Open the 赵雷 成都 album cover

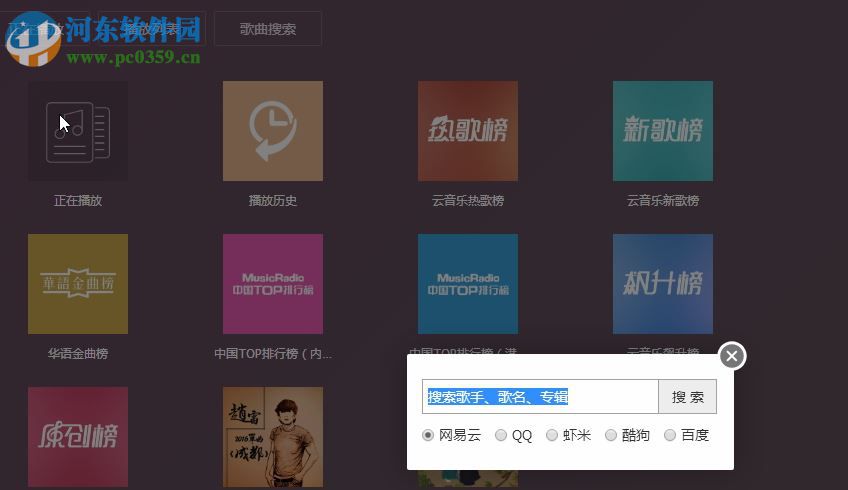coord(273,436)
